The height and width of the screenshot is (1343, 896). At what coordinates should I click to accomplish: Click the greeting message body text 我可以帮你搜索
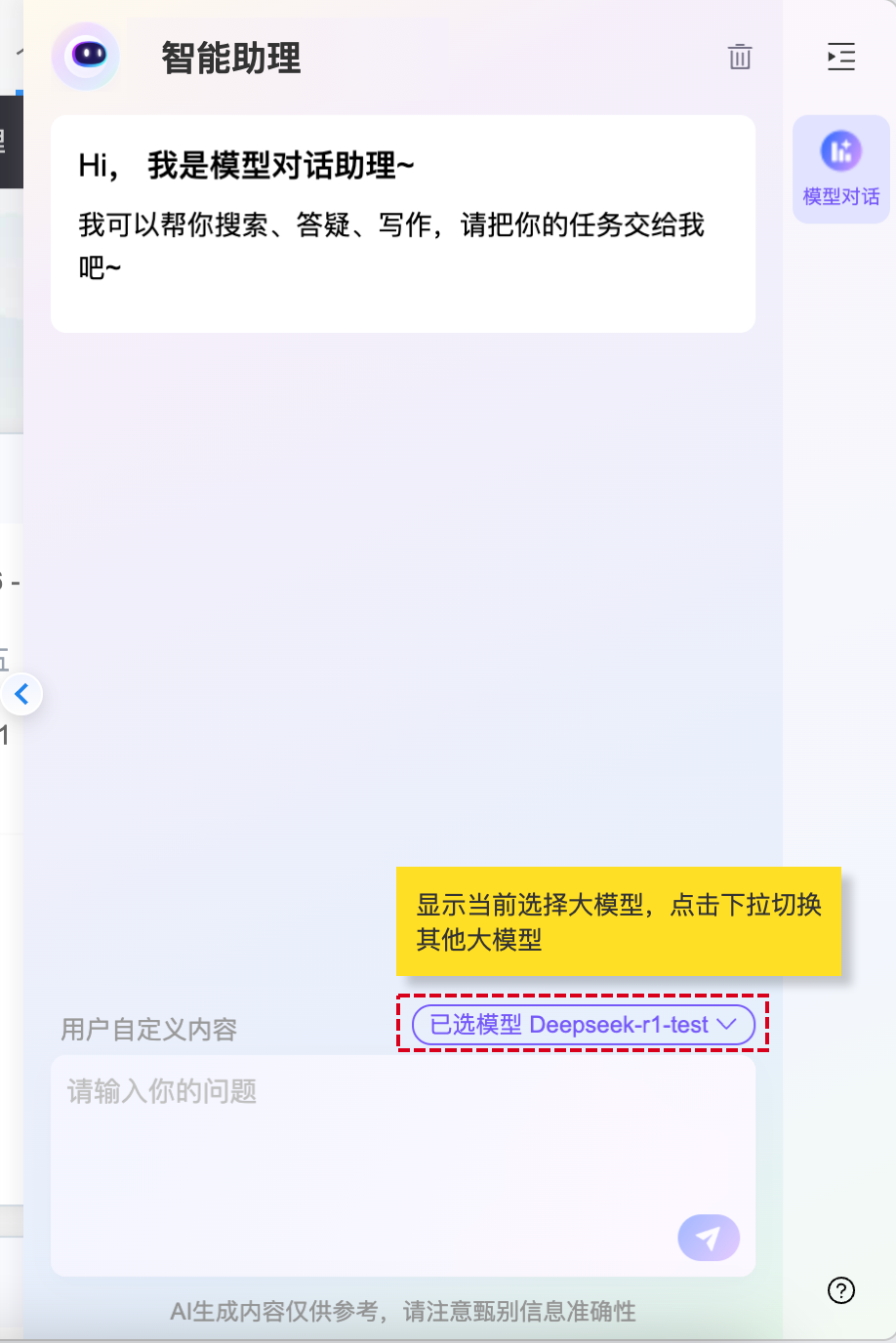pos(391,245)
